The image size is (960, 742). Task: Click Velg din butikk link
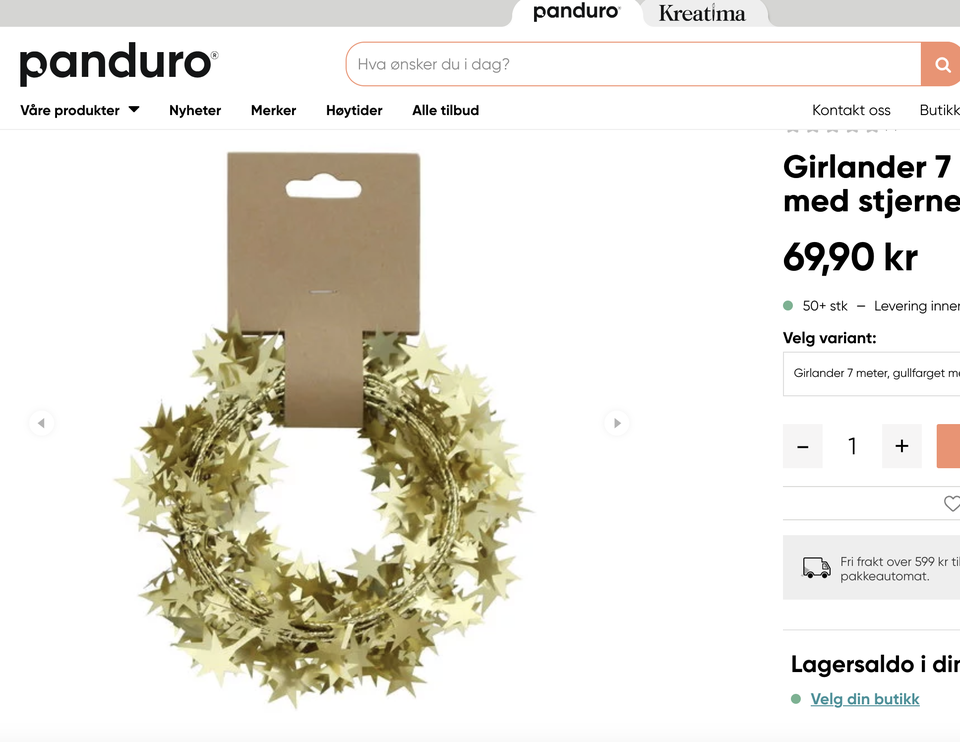[864, 699]
